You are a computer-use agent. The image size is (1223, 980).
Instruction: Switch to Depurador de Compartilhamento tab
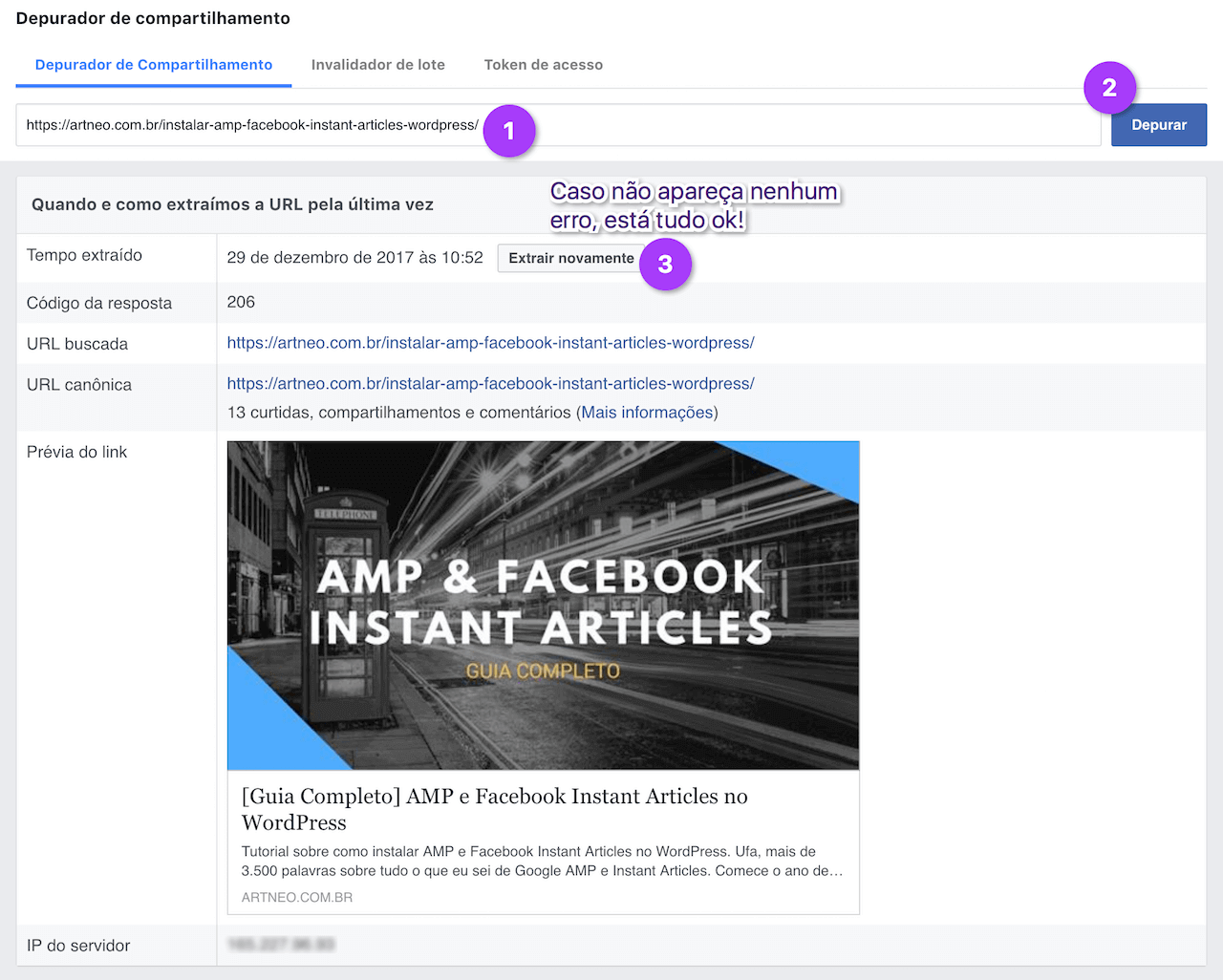click(154, 65)
